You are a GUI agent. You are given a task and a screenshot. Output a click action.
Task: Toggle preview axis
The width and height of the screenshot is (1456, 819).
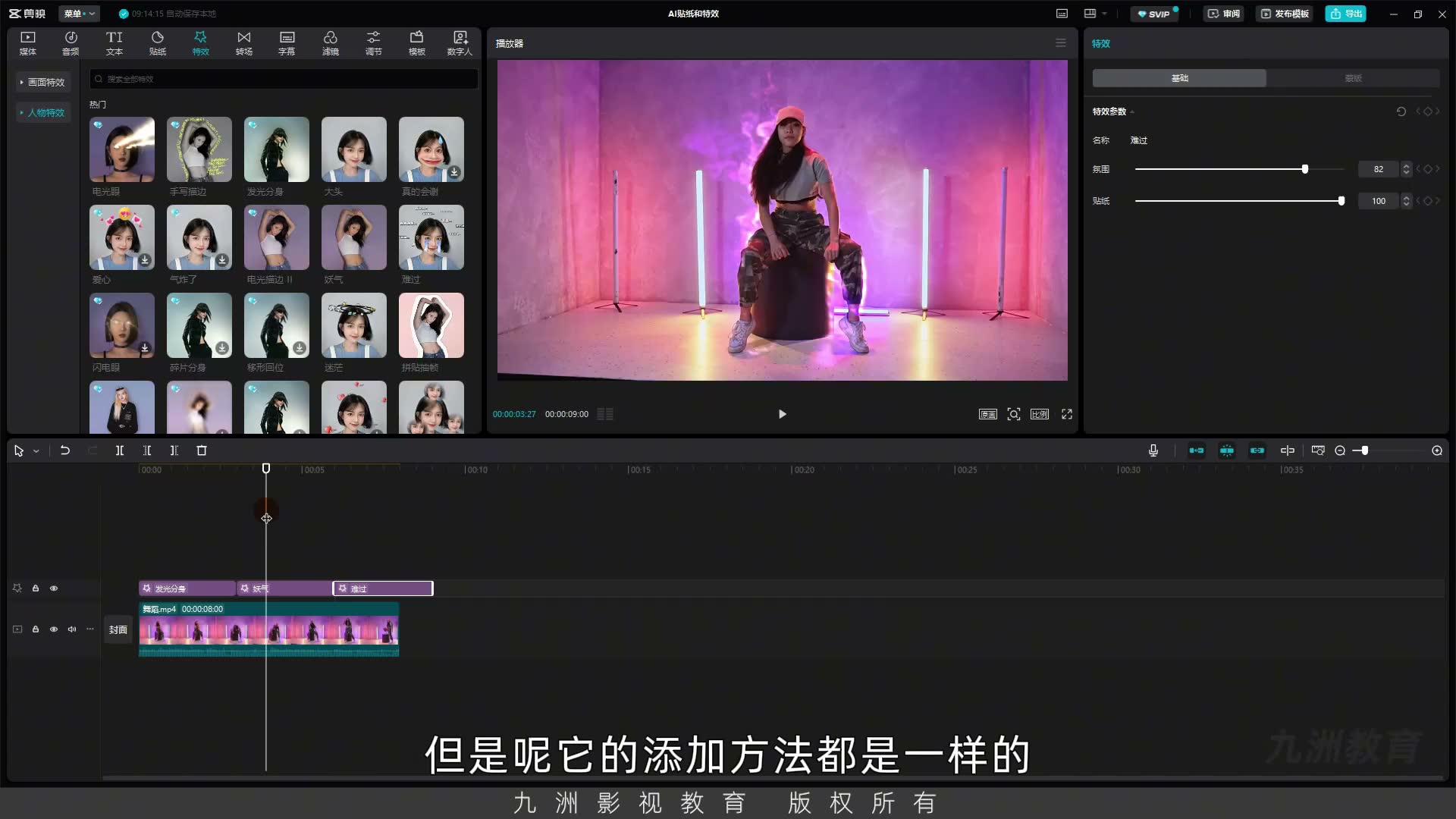[1288, 450]
